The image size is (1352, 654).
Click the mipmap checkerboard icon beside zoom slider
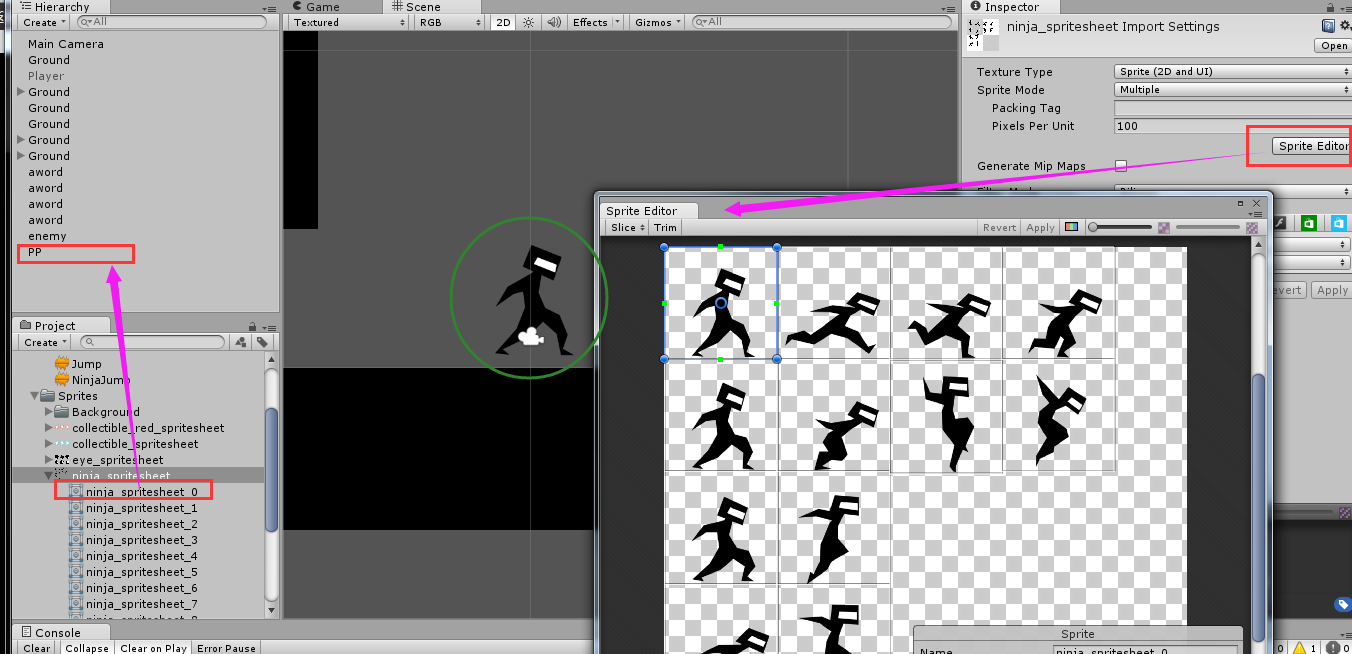coord(1163,227)
